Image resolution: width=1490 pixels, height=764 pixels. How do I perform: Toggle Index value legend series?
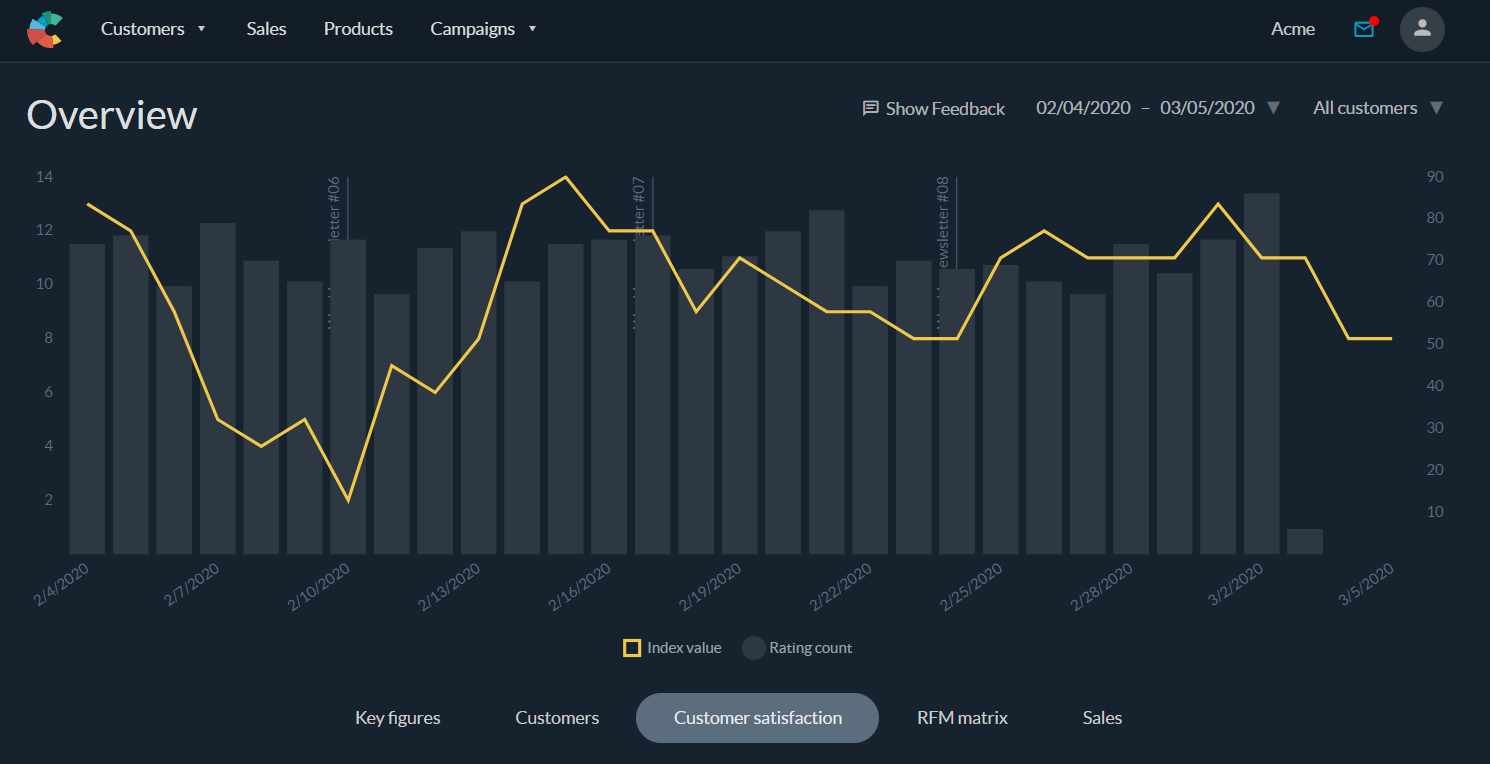(x=672, y=648)
